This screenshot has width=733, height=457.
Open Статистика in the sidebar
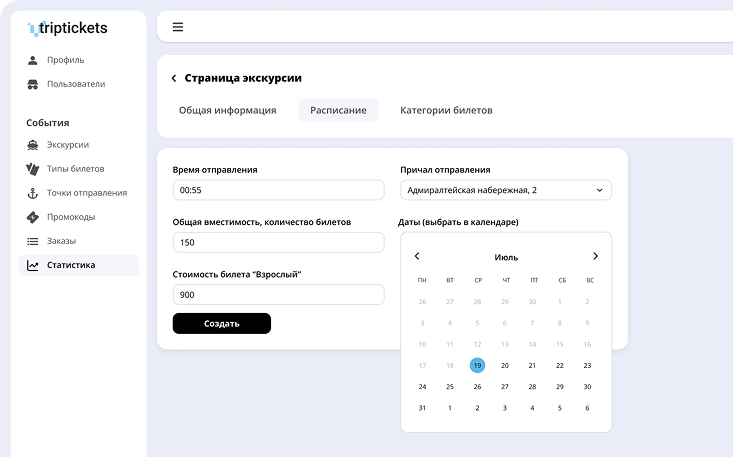[70, 265]
